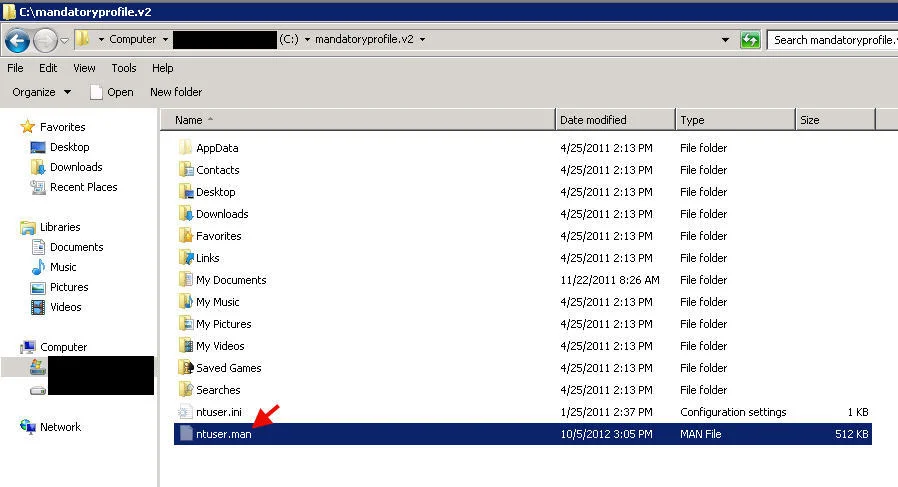
Task: Click the Saved Games folder name
Action: pos(229,368)
